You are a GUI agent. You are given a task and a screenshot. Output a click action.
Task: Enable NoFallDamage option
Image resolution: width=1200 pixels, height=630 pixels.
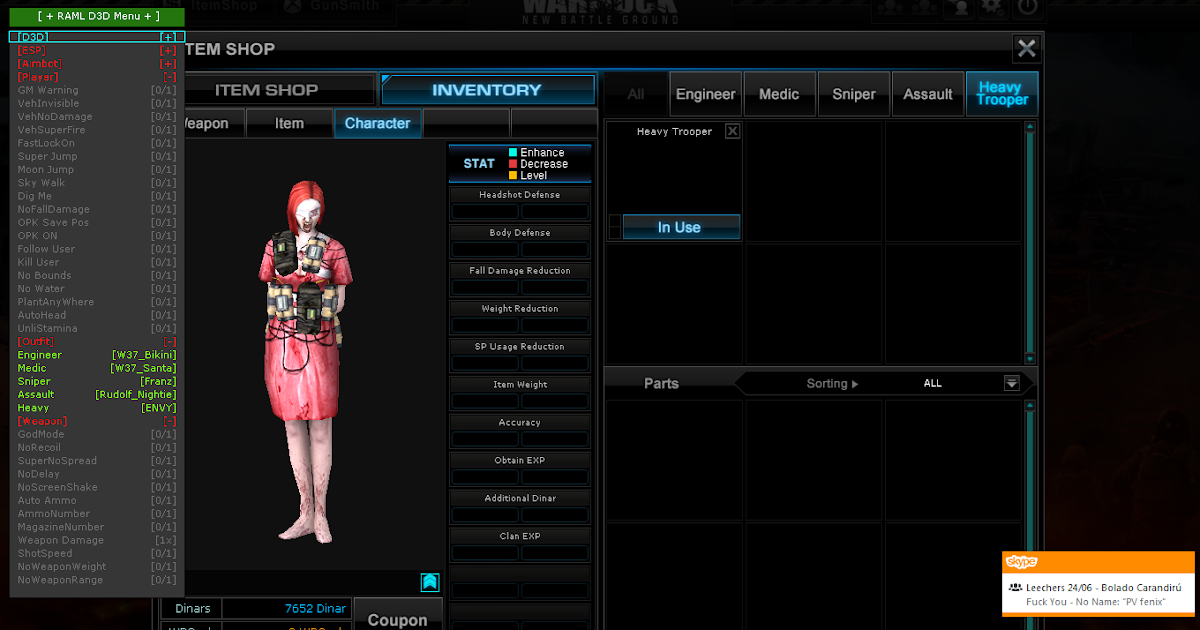[97, 209]
